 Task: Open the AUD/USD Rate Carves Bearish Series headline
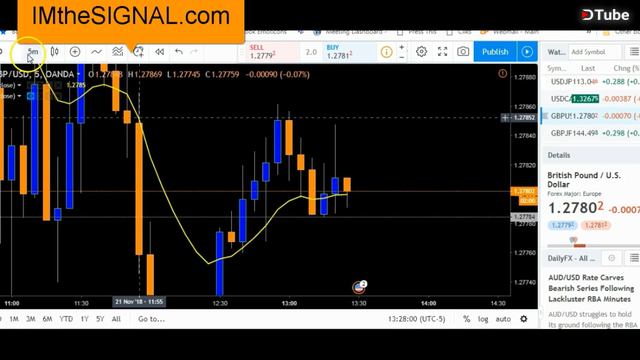point(591,288)
